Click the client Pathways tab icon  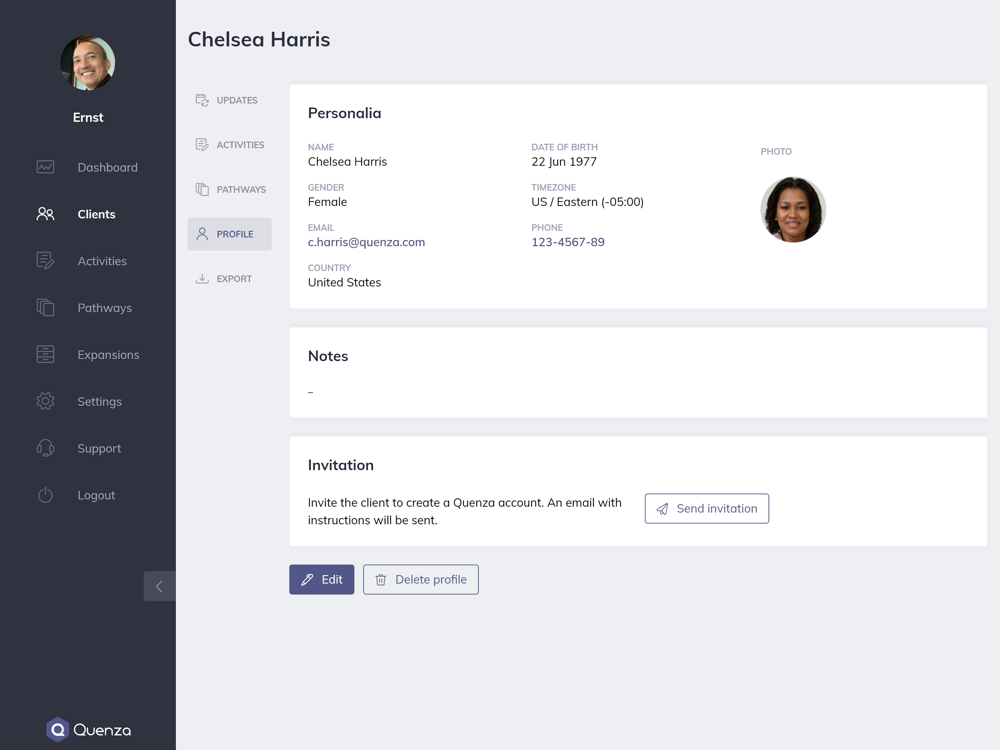tap(202, 189)
